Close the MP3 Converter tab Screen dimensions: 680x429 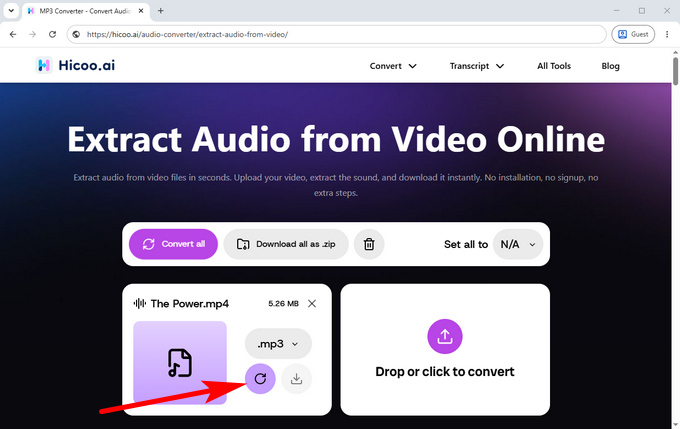[x=141, y=11]
